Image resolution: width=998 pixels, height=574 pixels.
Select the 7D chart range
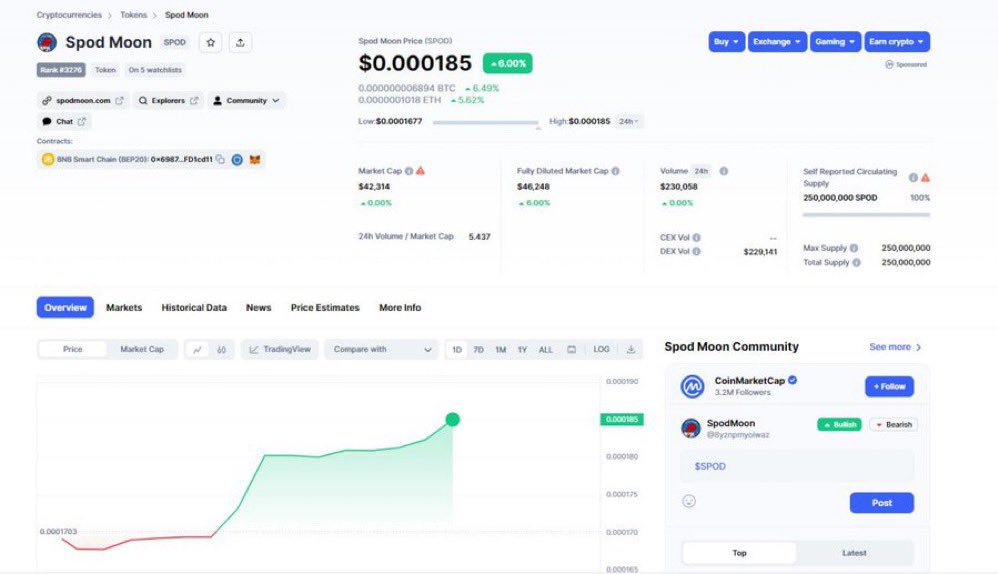(479, 349)
